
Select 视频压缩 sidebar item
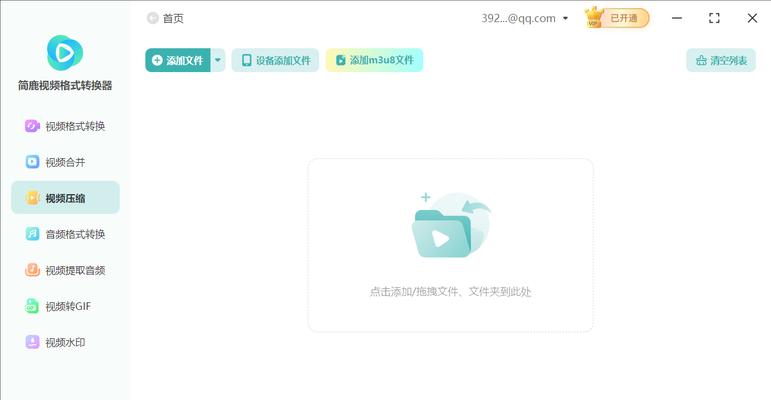(x=65, y=198)
